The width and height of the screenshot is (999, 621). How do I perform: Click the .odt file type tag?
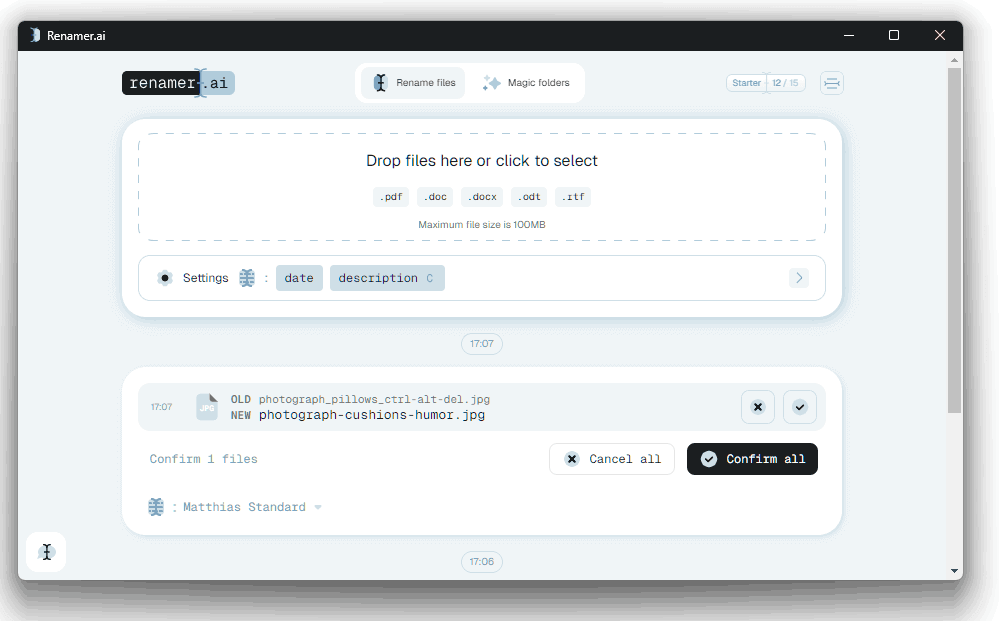[x=529, y=197]
